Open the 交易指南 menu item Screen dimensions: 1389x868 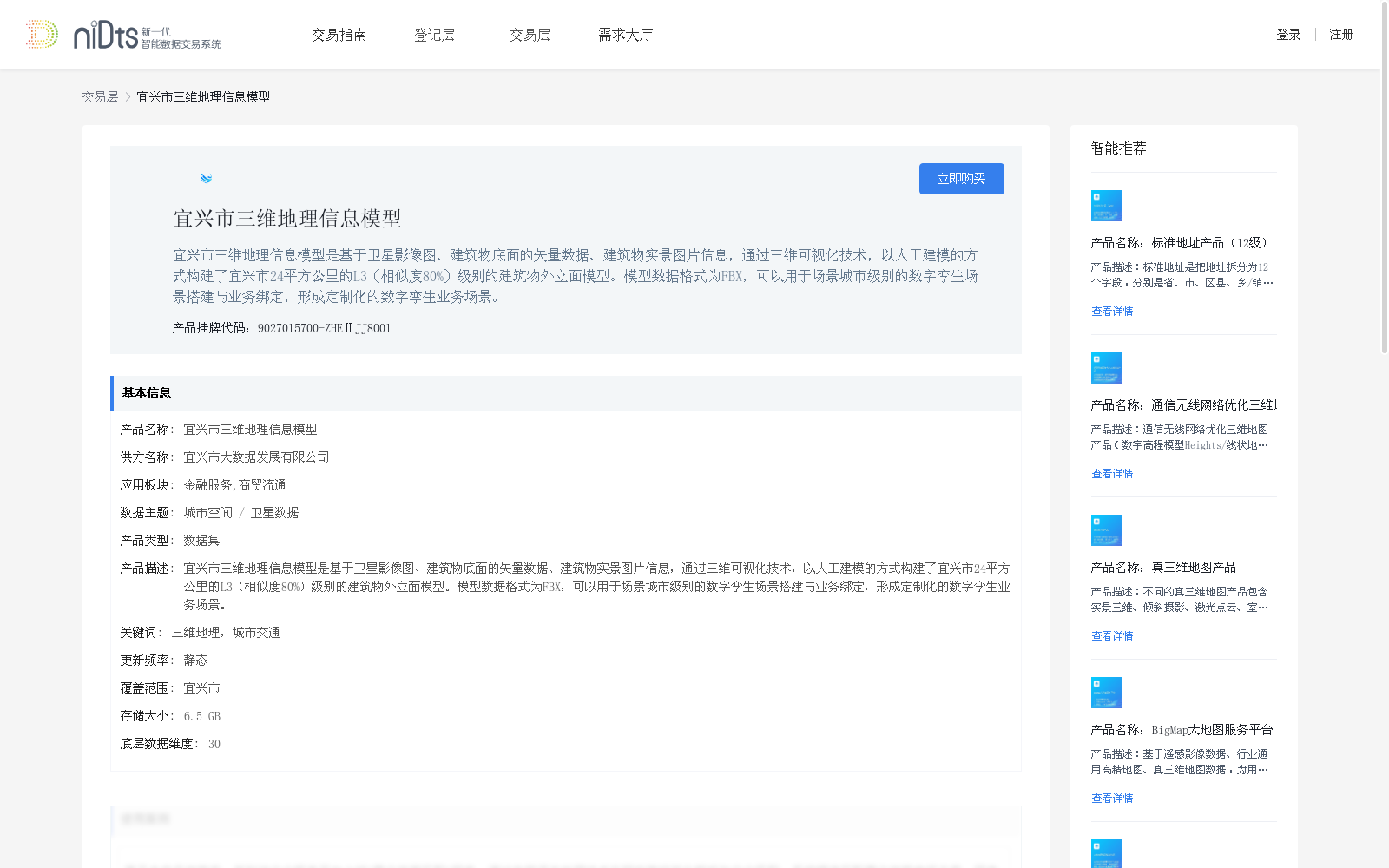click(x=339, y=35)
